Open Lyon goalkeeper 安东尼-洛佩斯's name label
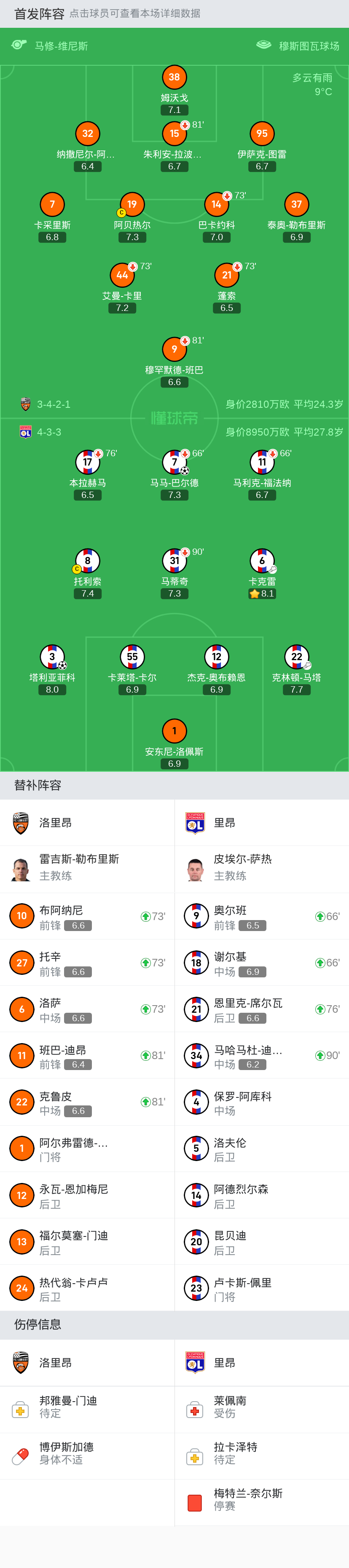Viewport: 349px width, 1568px height. point(174,752)
